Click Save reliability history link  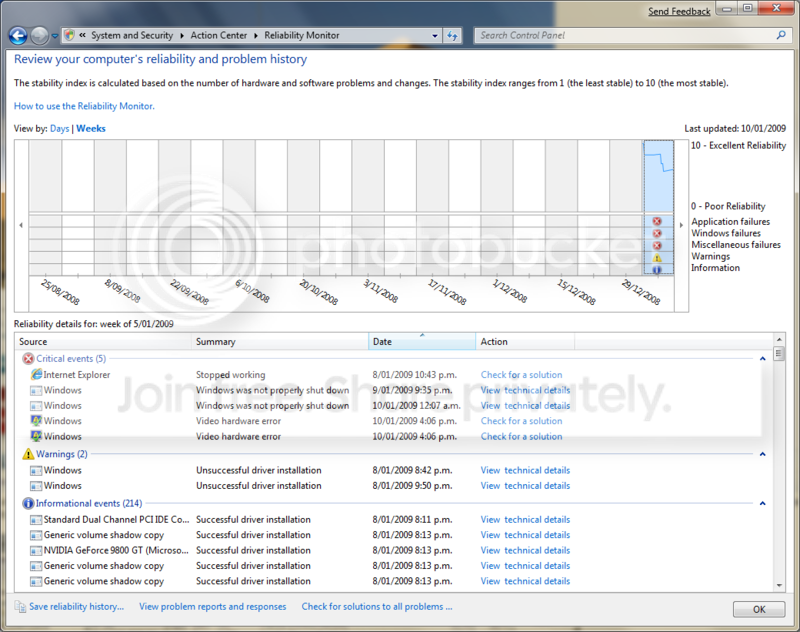[77, 606]
